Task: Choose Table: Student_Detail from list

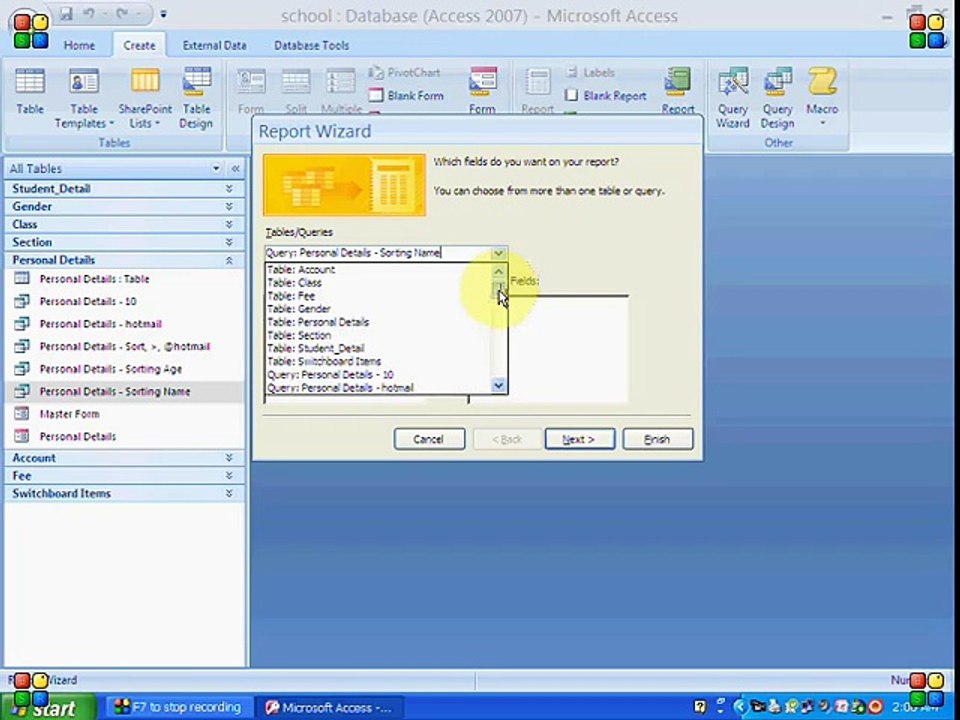Action: point(378,348)
